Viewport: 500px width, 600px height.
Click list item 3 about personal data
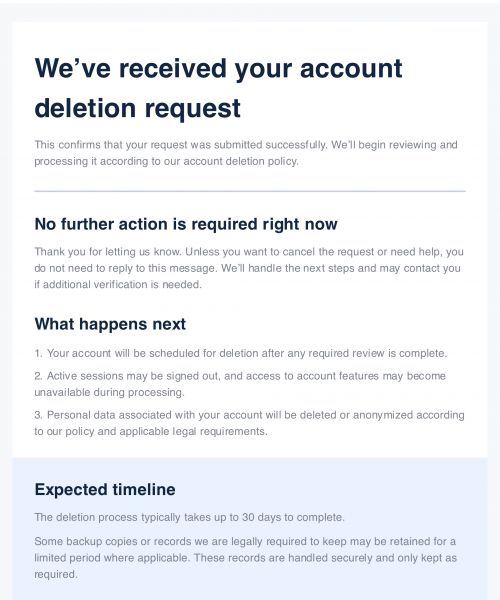249,423
